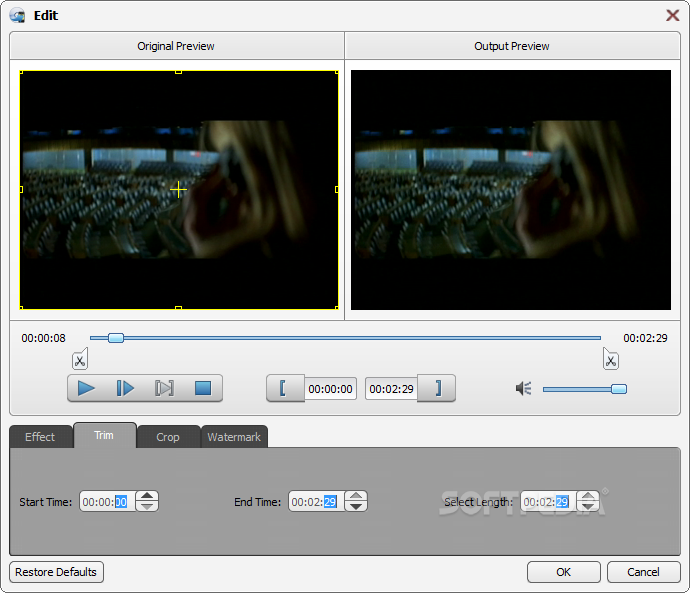
Task: Click the Play button
Action: click(86, 388)
